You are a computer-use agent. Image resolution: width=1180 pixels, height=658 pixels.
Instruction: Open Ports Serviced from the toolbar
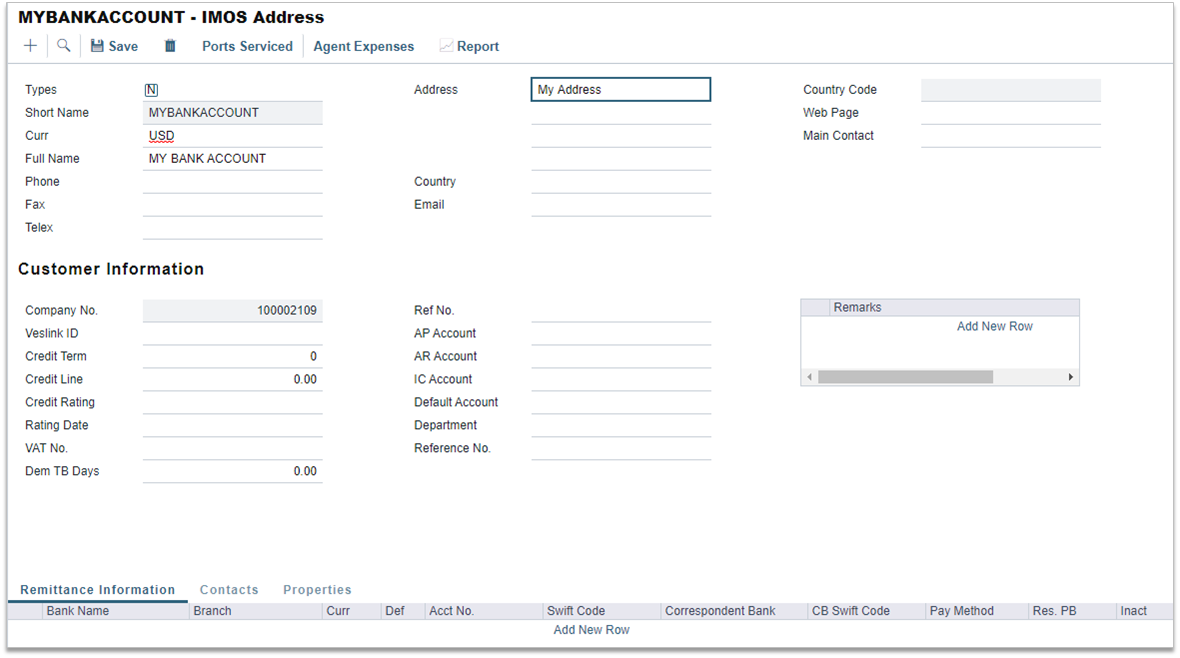247,46
